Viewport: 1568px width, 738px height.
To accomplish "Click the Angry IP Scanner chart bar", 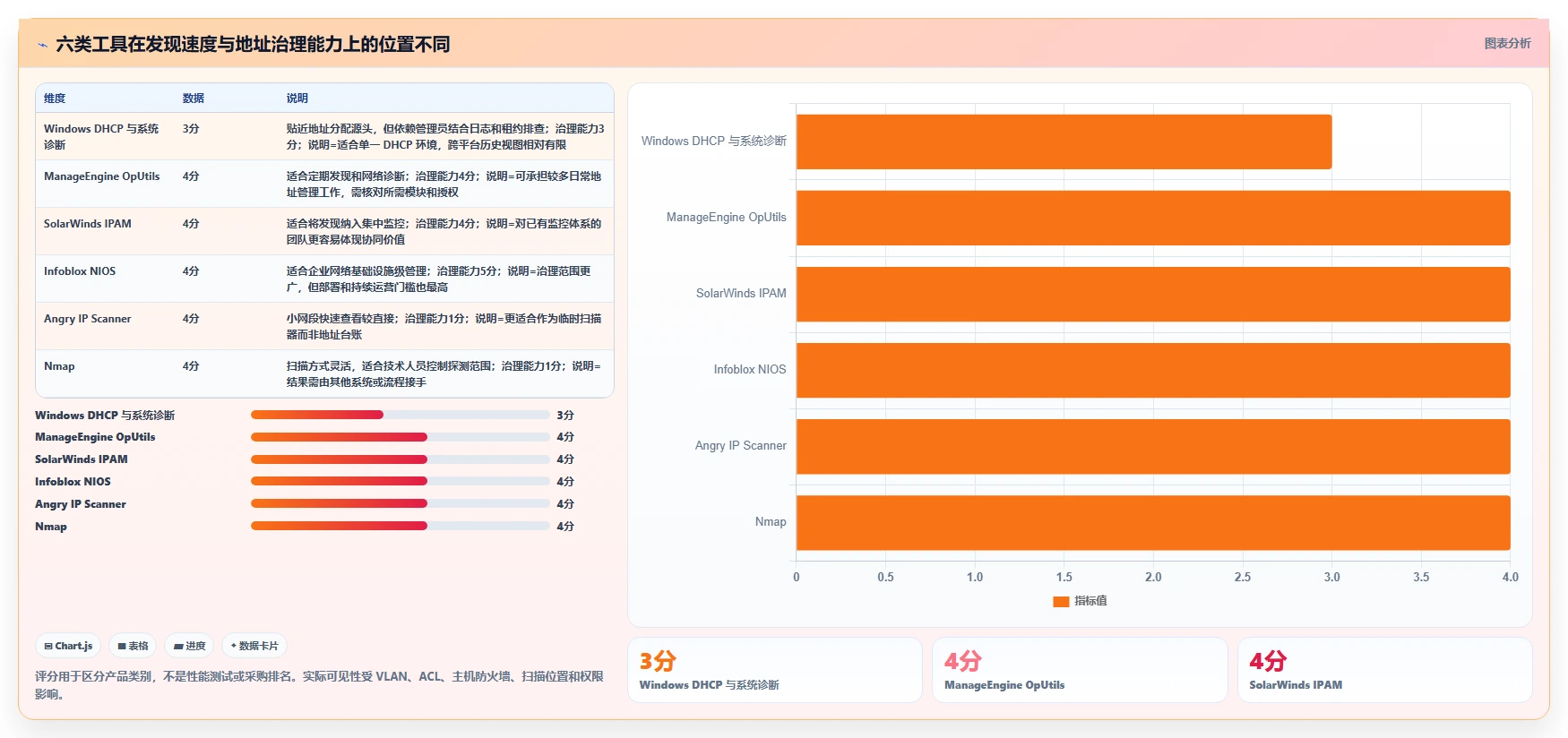I will click(x=1153, y=446).
